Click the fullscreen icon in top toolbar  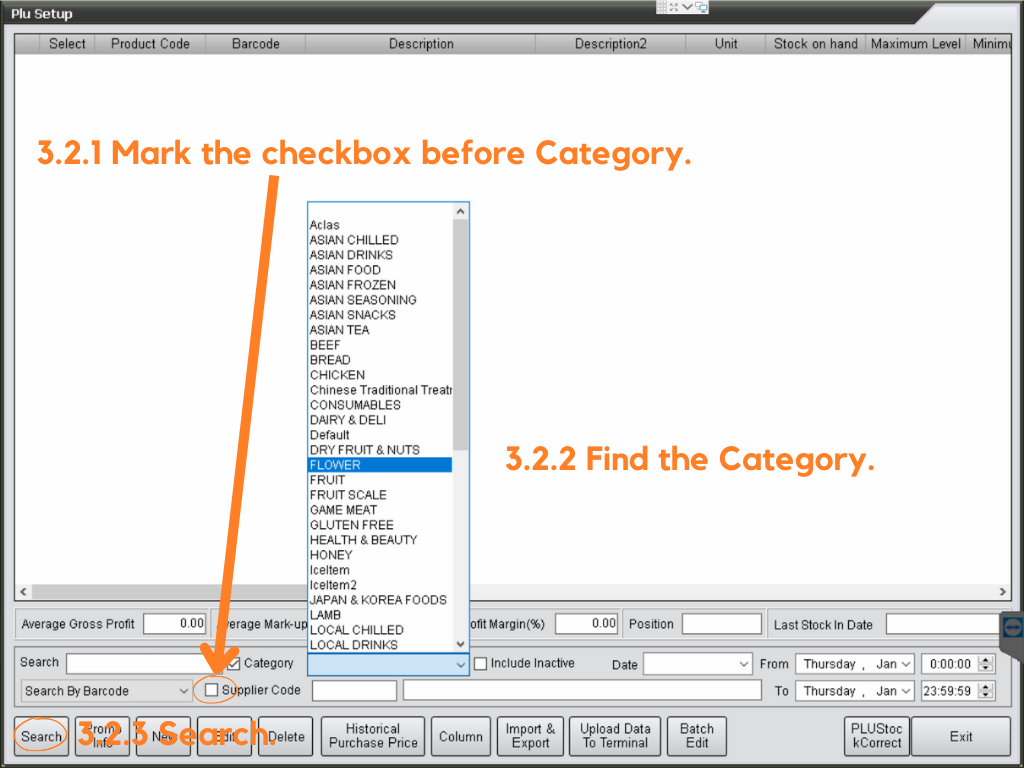[674, 7]
